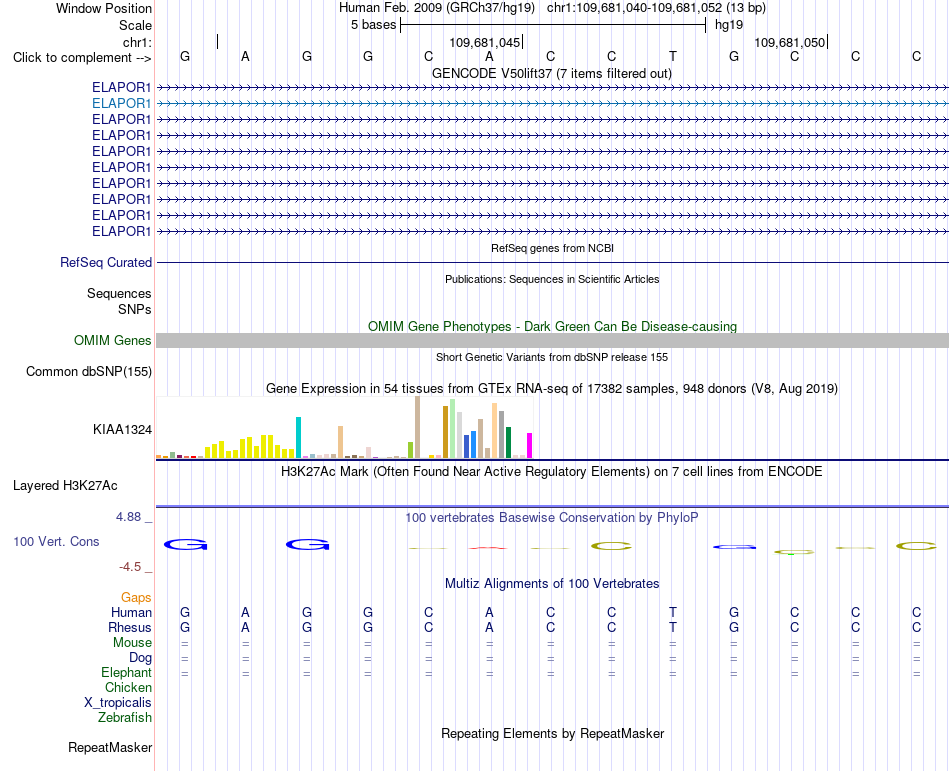The image size is (950, 771).
Task: Click the '5 bases' scale bar label
Action: tap(373, 25)
